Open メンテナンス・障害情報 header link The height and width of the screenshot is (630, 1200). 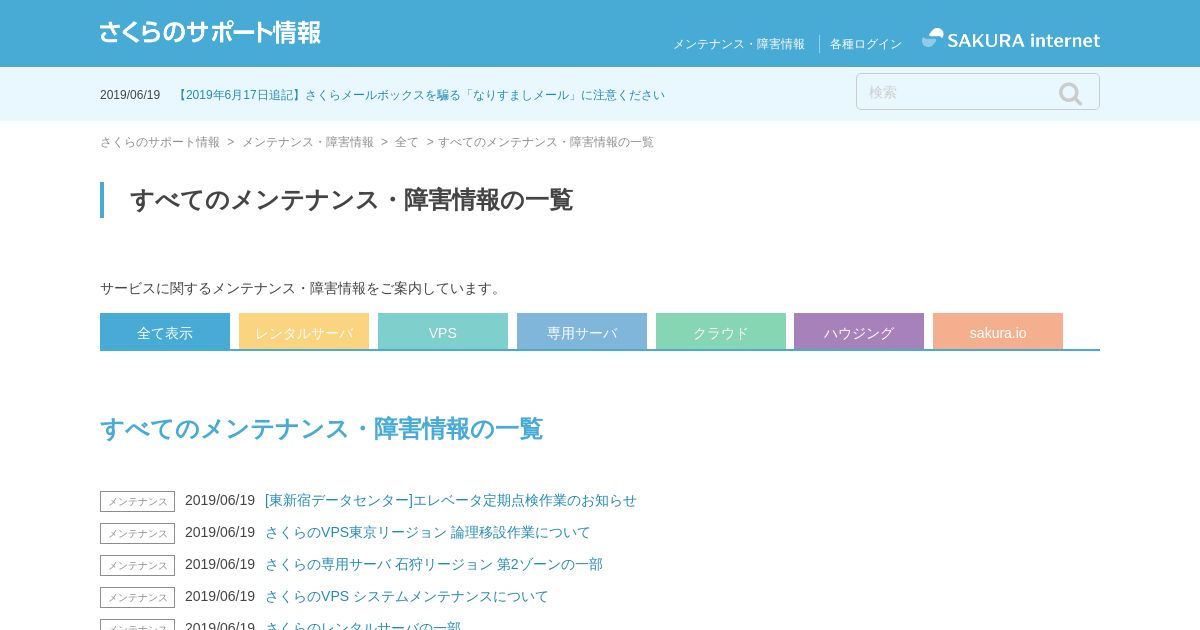tap(738, 44)
